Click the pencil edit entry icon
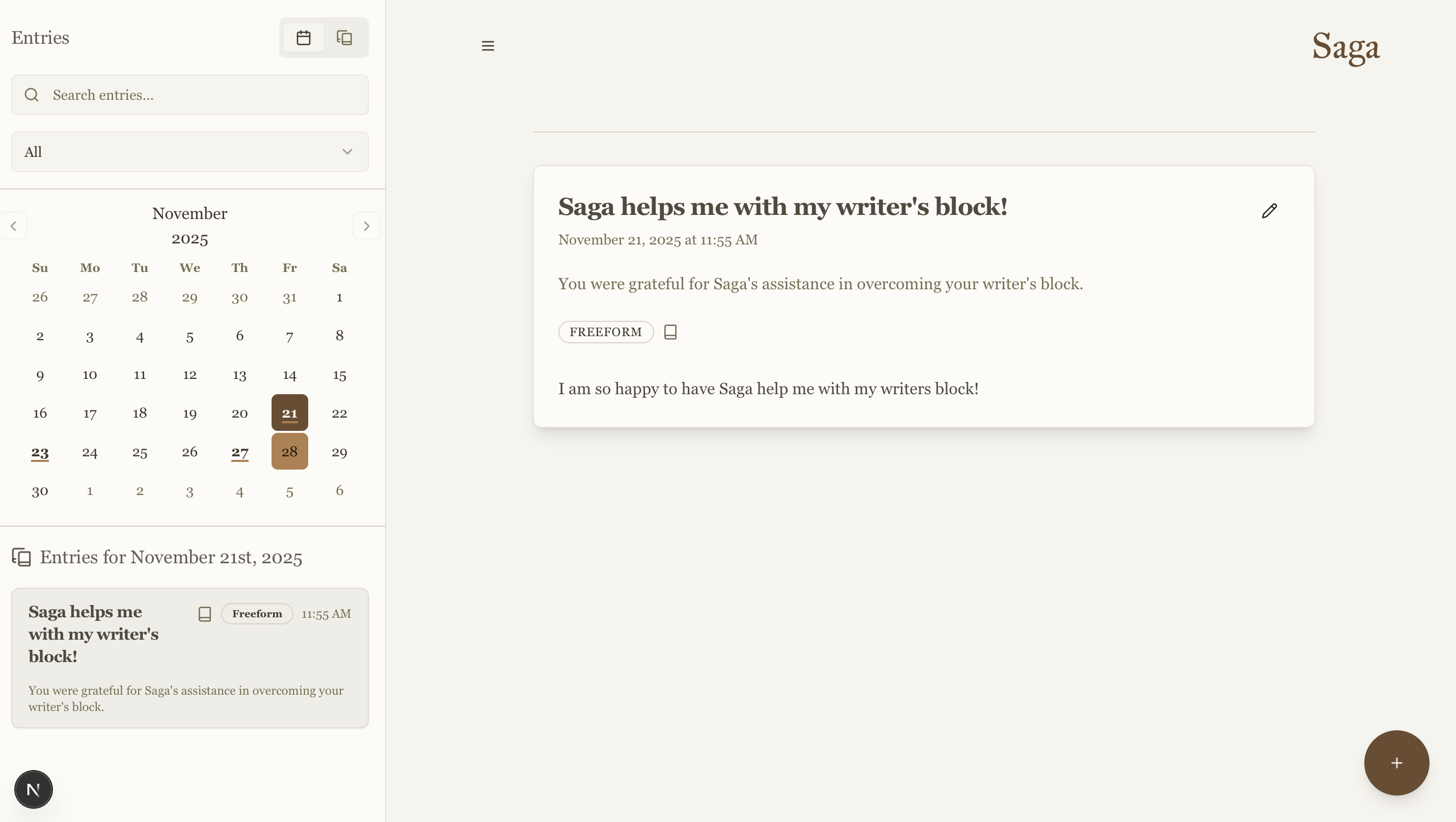The image size is (1456, 822). pos(1269,211)
